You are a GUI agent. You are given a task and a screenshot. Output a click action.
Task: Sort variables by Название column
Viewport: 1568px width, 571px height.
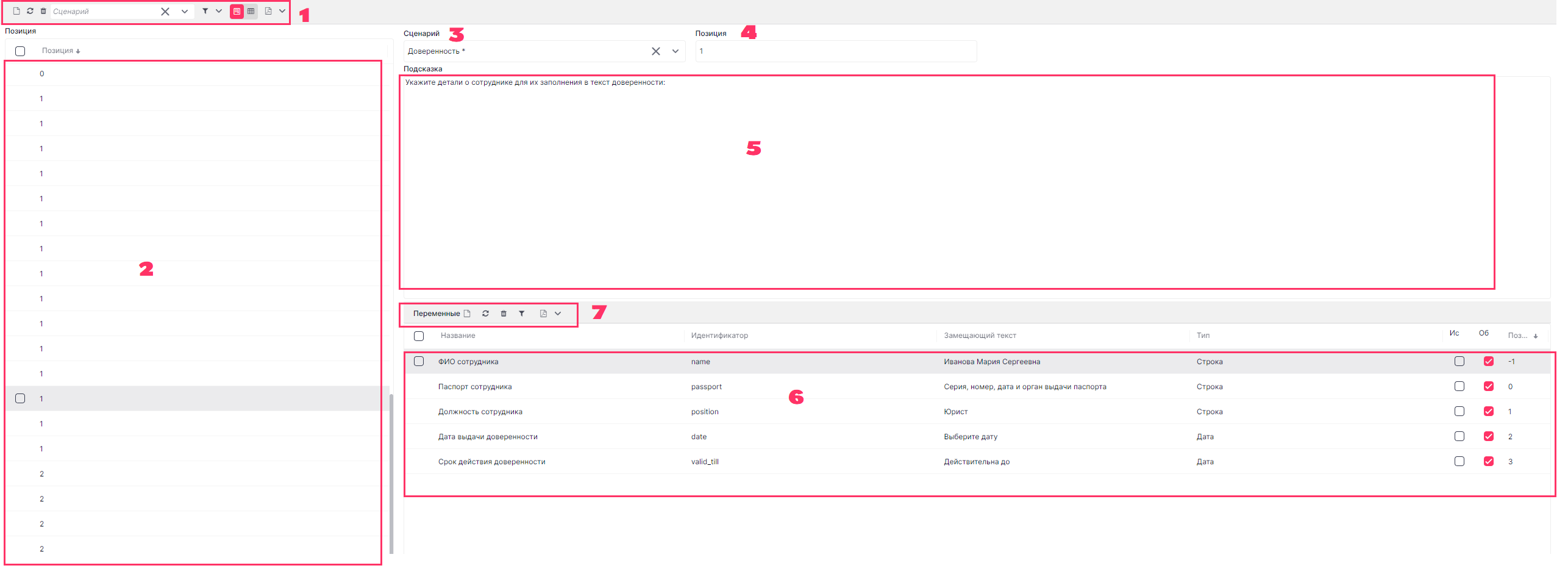pyautogui.click(x=458, y=336)
